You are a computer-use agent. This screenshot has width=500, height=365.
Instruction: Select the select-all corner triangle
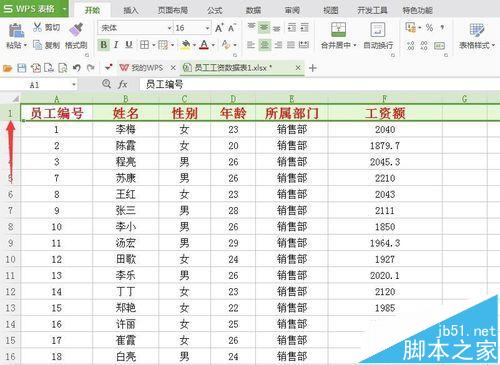(x=15, y=99)
